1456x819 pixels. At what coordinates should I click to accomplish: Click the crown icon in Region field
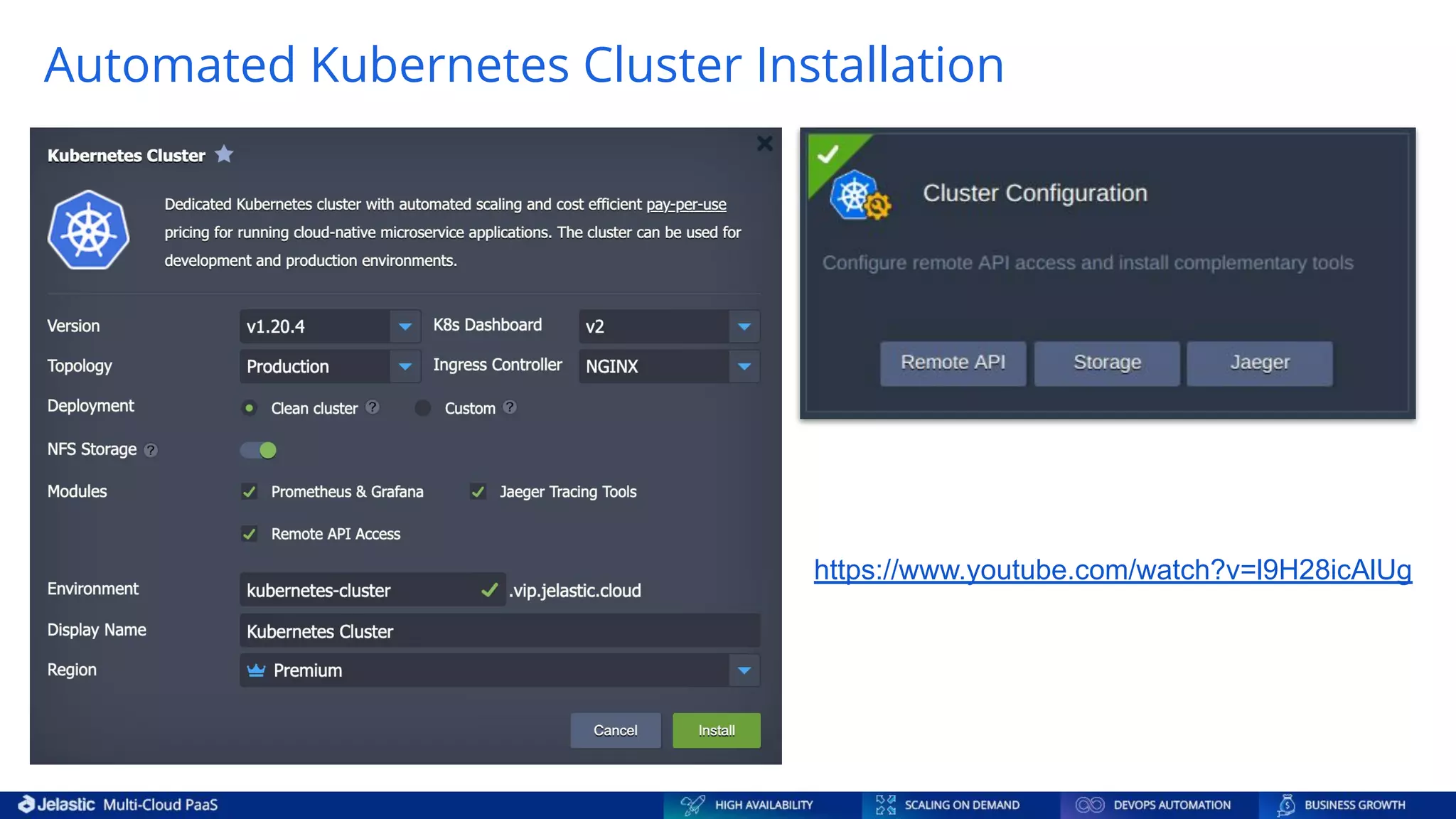[256, 670]
